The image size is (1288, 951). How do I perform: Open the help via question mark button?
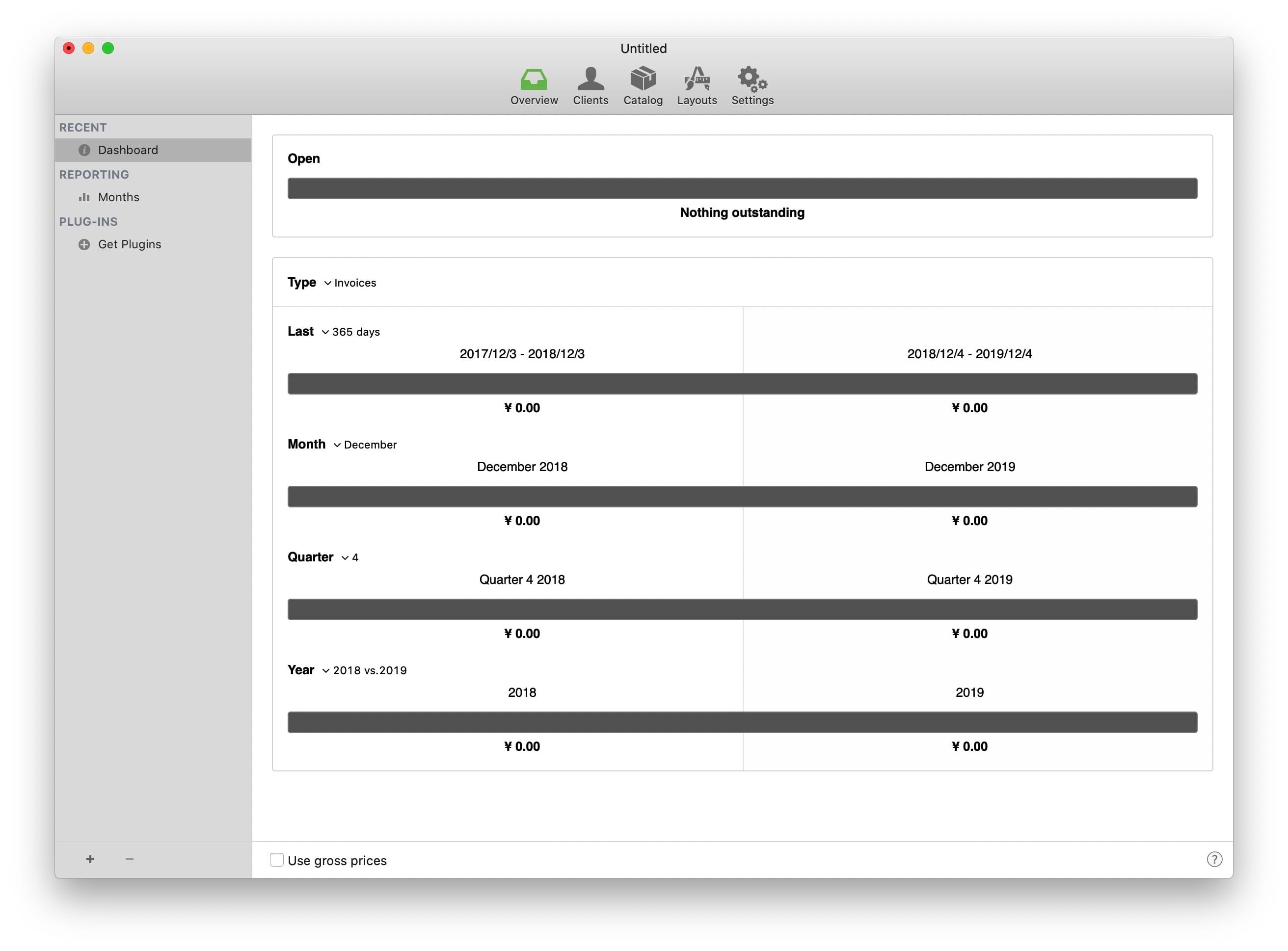coord(1215,859)
